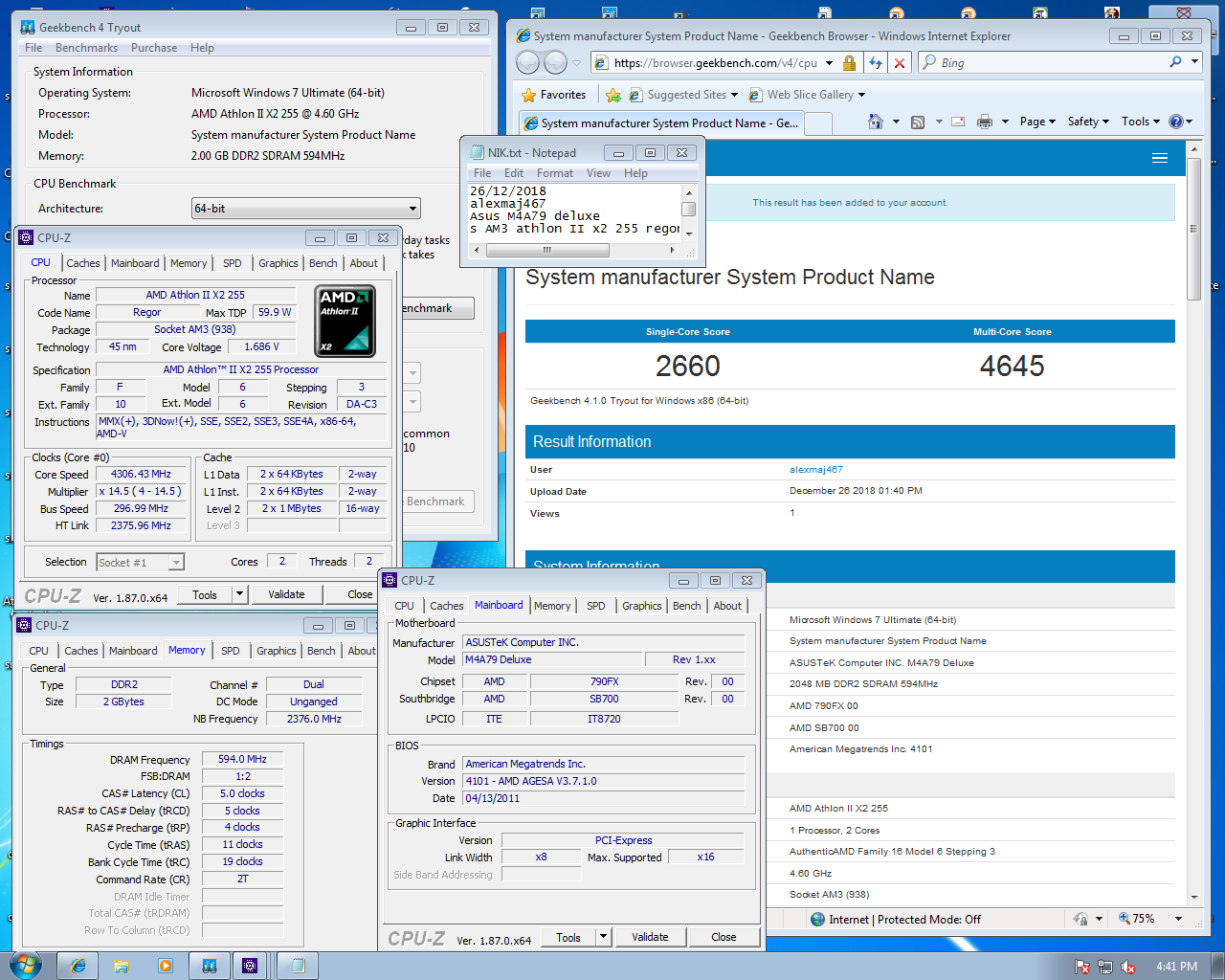Click the IE tab titled System manufacturer

tap(662, 123)
